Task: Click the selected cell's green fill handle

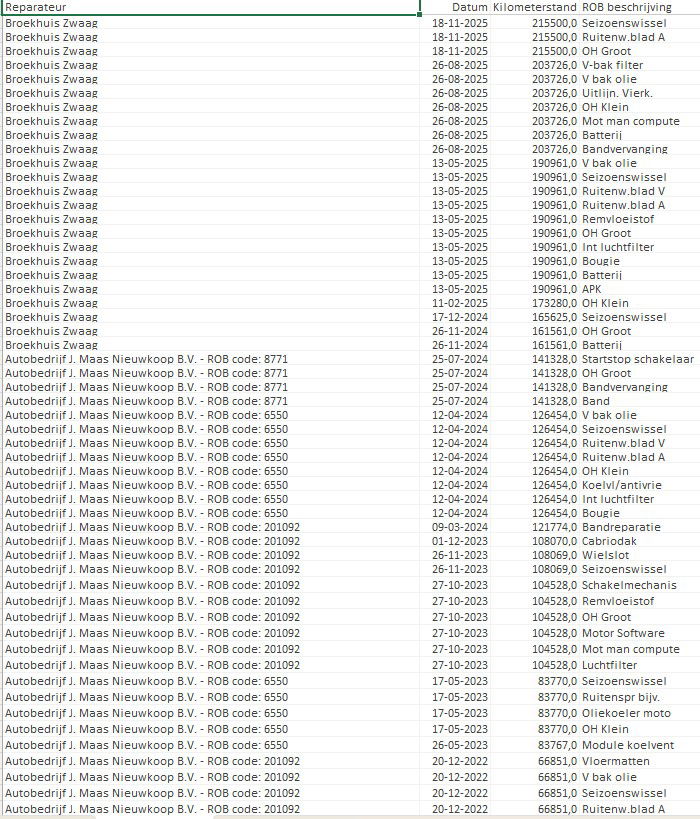Action: (x=419, y=14)
